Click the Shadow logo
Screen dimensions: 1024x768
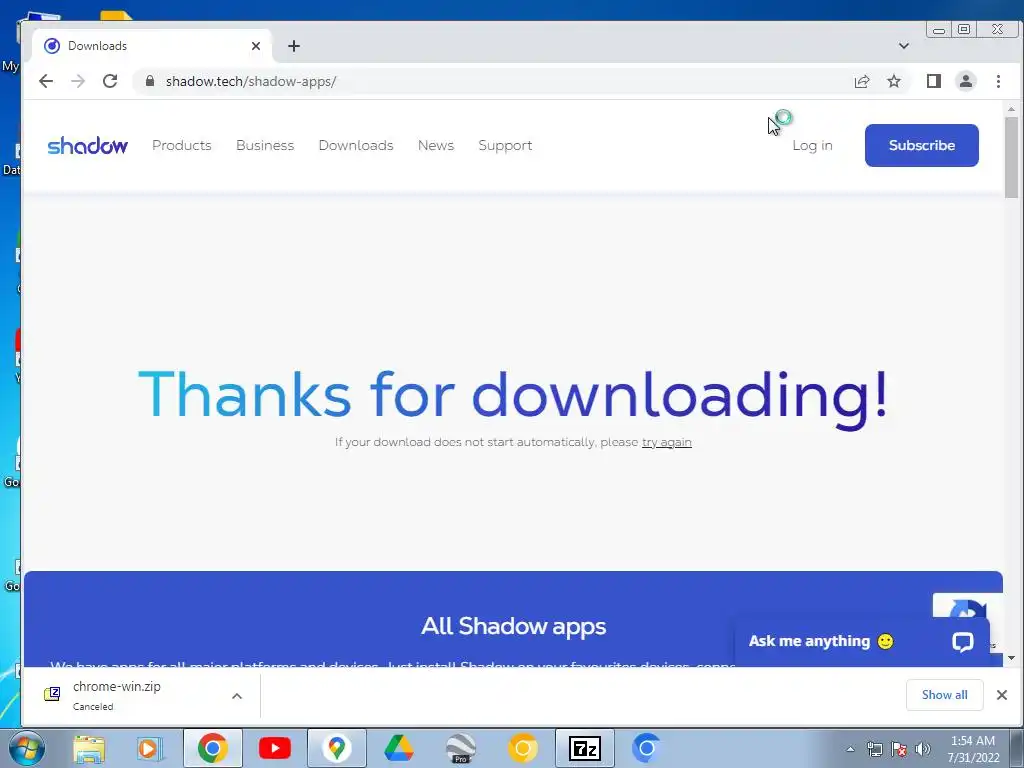click(88, 145)
